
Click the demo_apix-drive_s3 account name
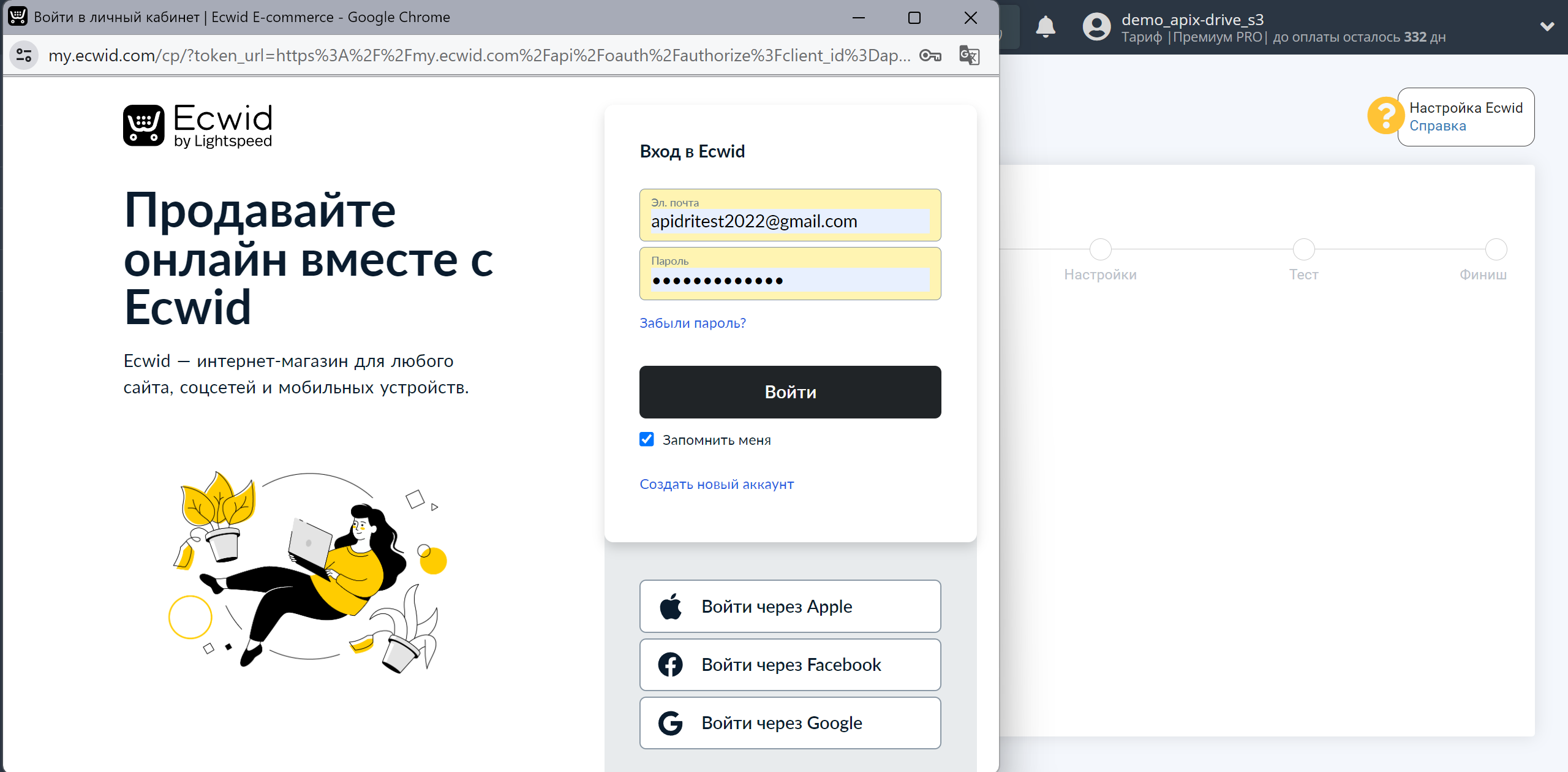[1193, 20]
